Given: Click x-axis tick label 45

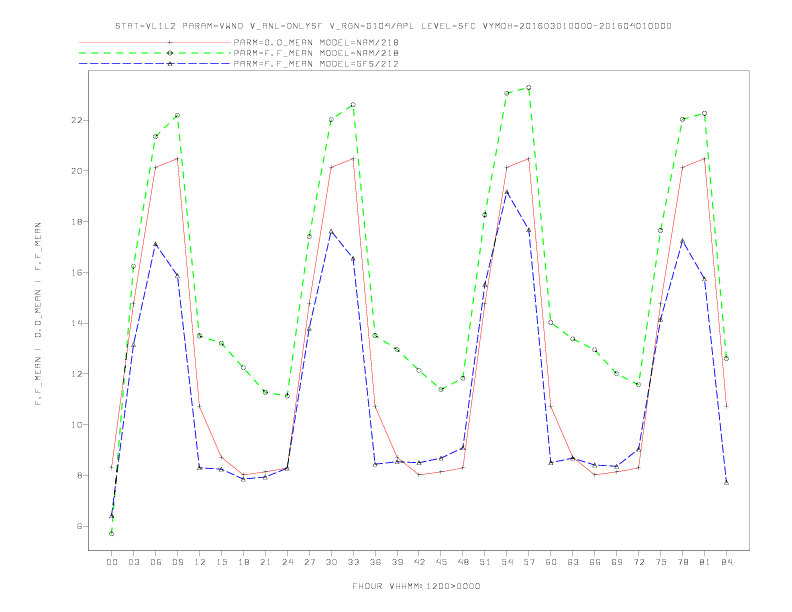Looking at the screenshot, I should click(441, 562).
